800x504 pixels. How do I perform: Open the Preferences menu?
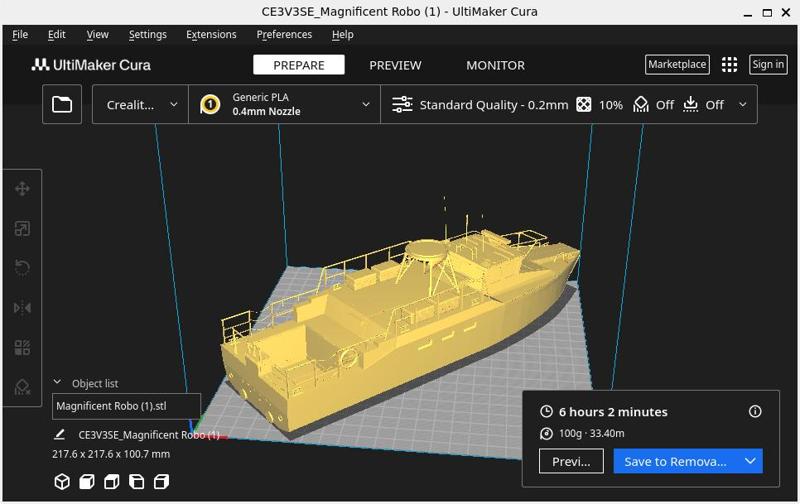coord(284,35)
